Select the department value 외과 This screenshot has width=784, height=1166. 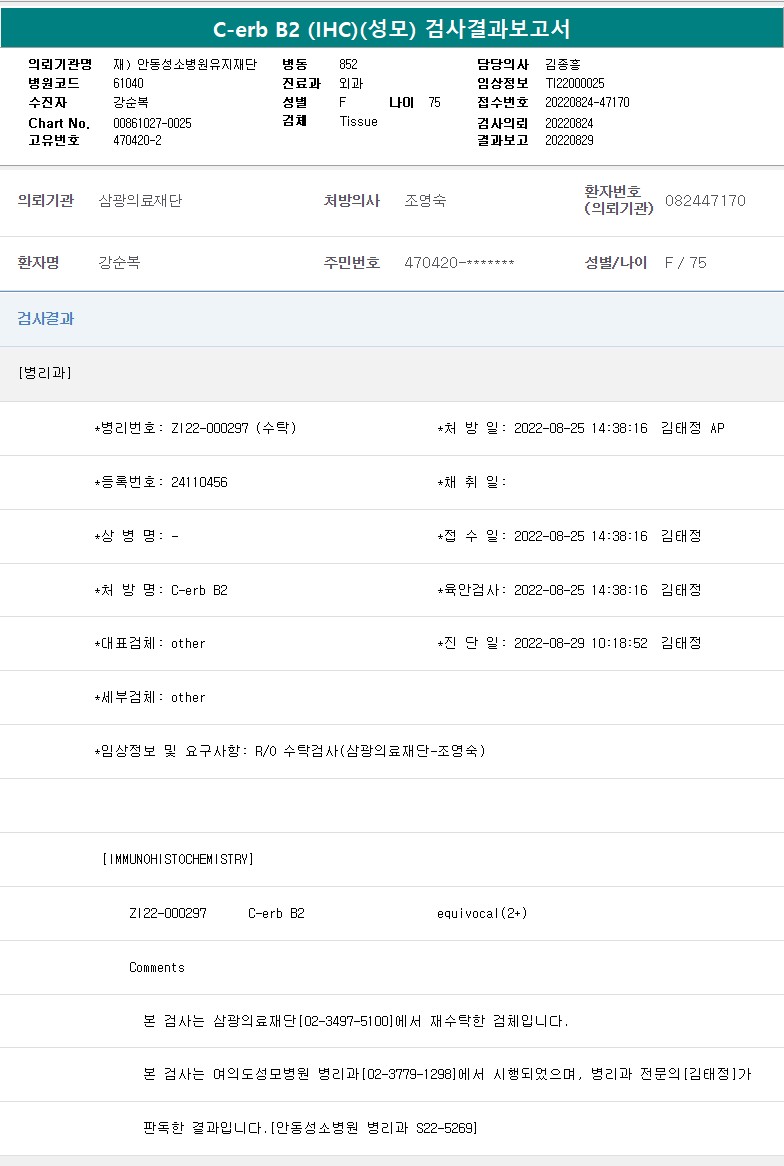coord(351,83)
